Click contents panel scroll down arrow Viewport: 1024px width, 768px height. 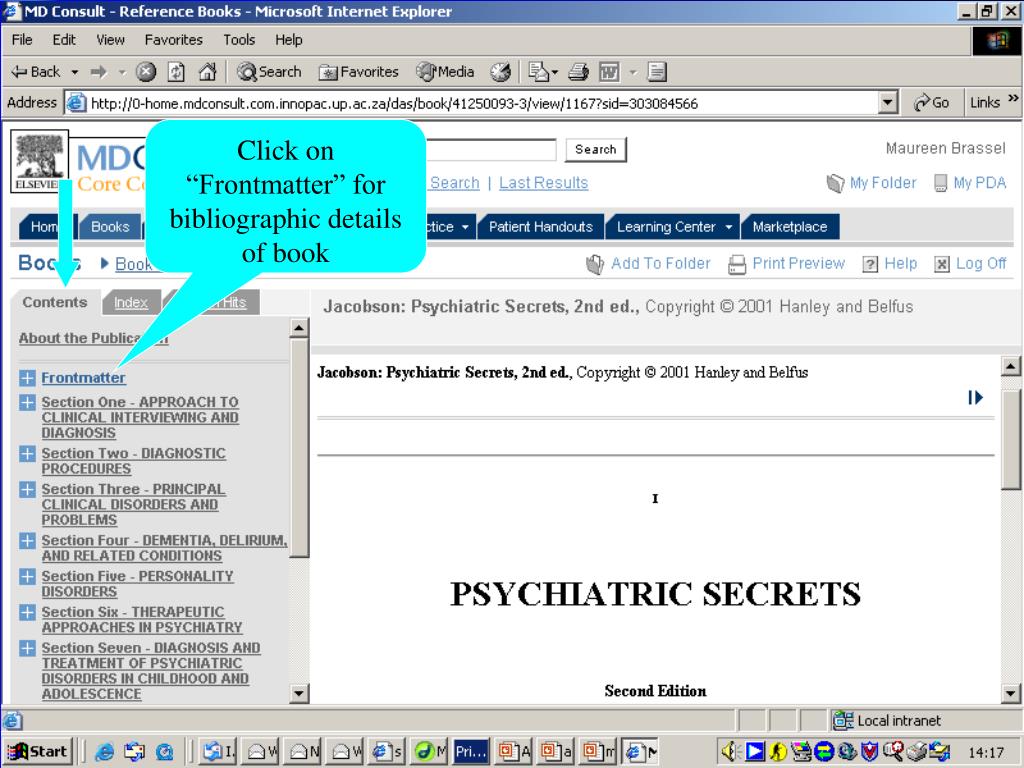tap(298, 693)
